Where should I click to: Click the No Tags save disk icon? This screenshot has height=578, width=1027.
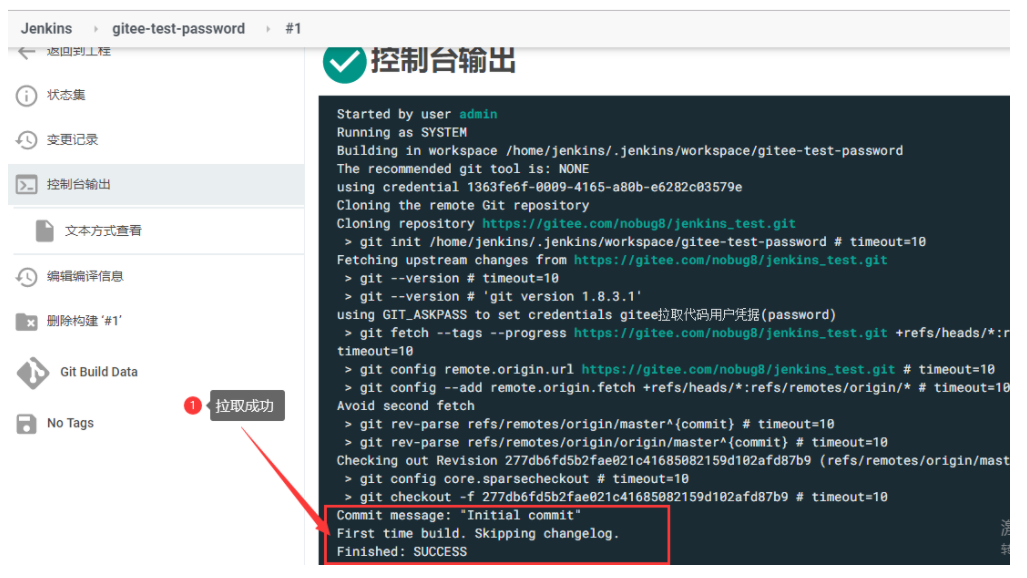click(x=26, y=423)
